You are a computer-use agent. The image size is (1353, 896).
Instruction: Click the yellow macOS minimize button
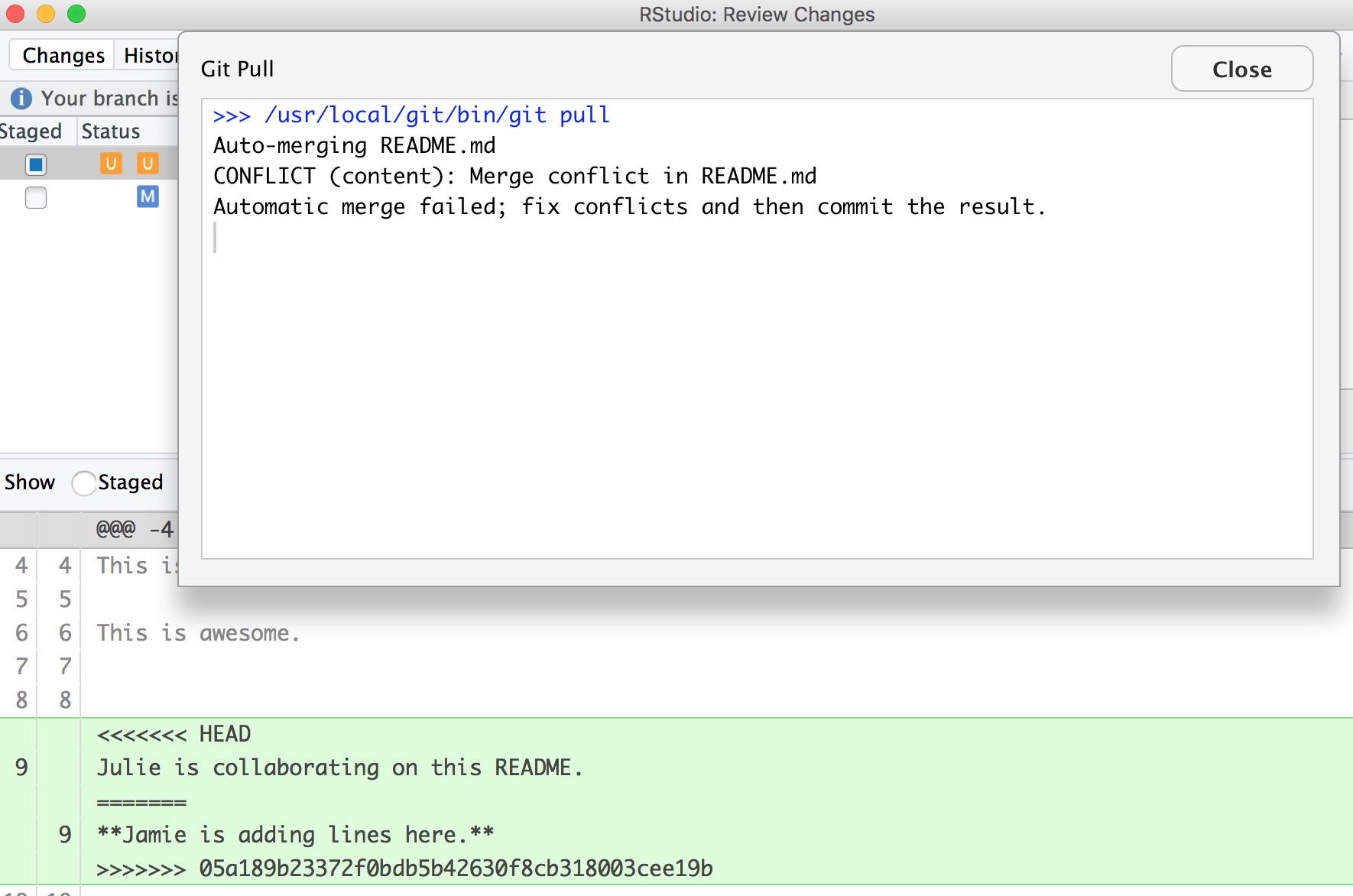point(46,14)
